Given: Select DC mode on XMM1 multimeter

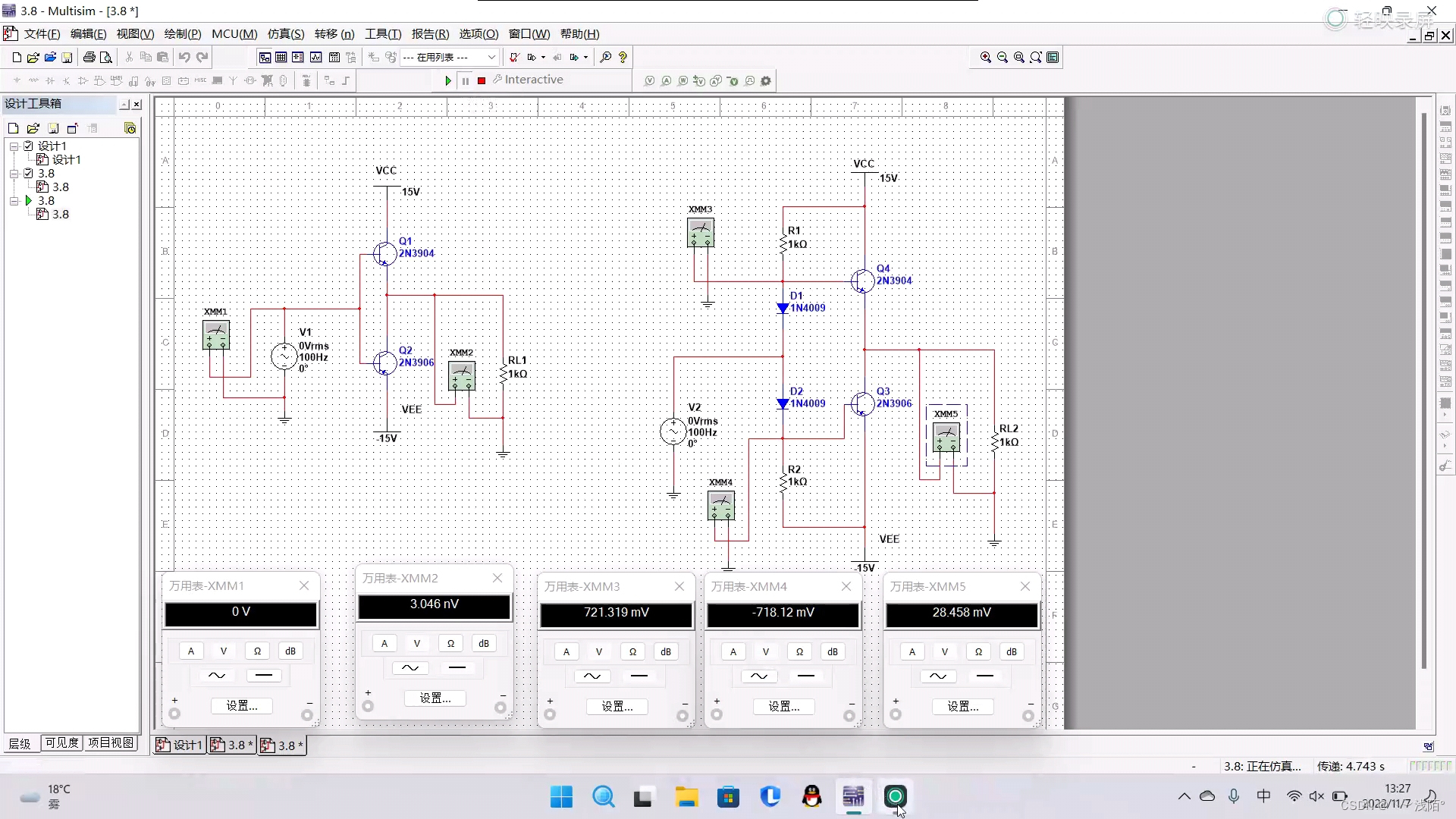Looking at the screenshot, I should click(263, 675).
